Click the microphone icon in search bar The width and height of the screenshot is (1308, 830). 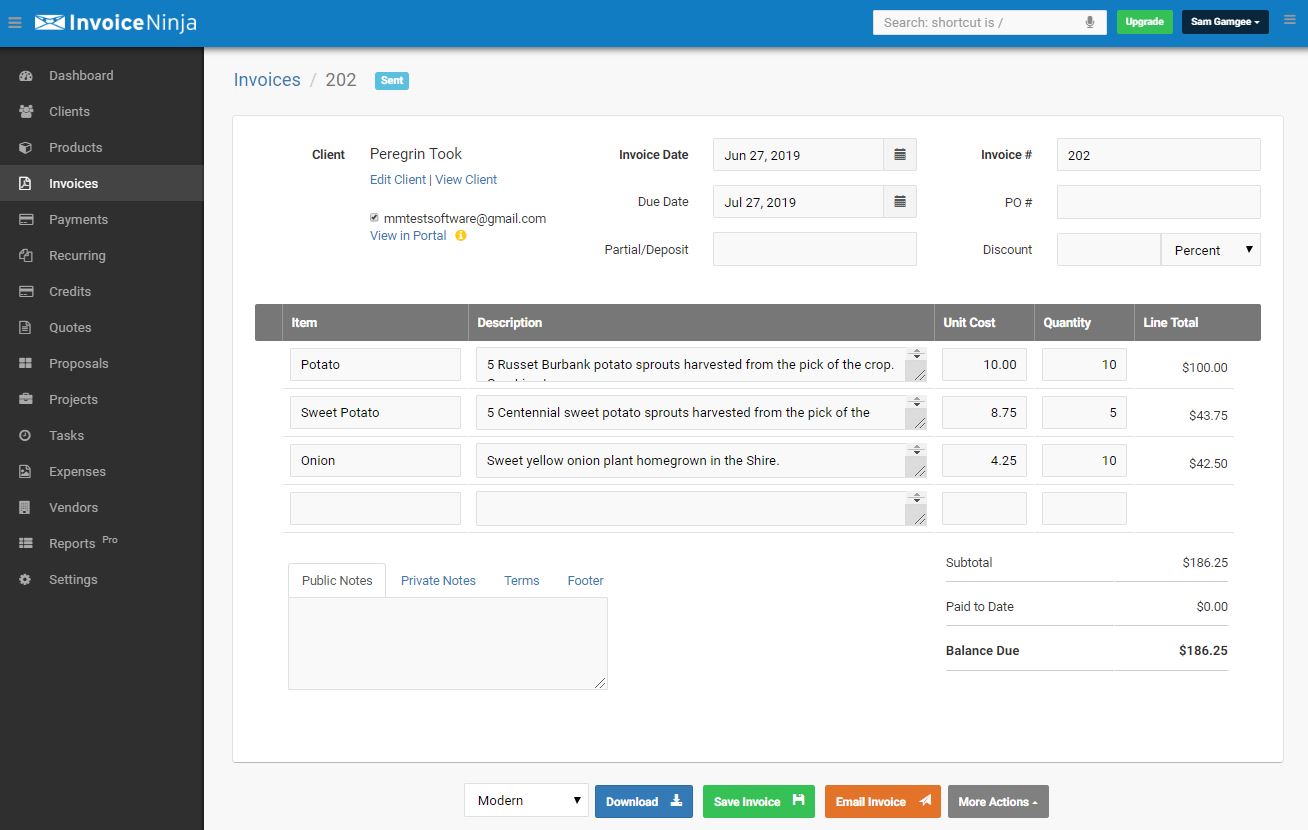(1090, 22)
